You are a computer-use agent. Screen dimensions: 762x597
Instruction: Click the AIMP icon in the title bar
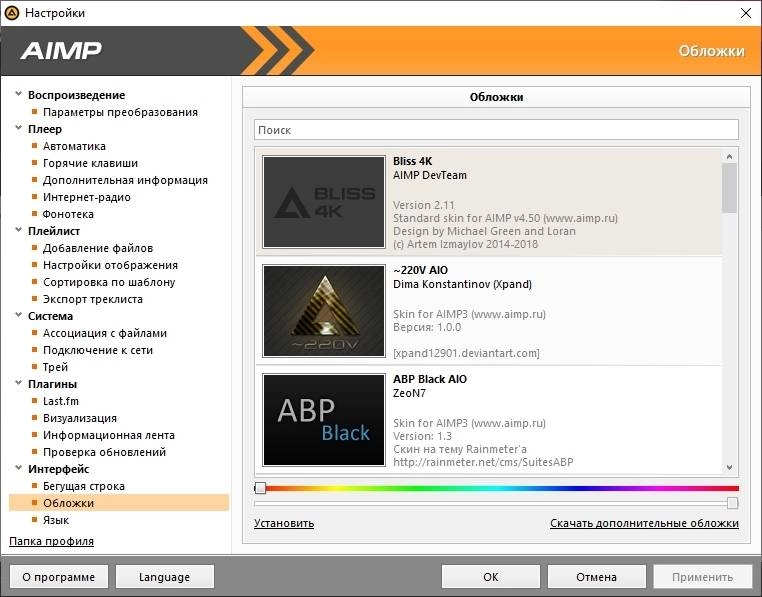(11, 13)
